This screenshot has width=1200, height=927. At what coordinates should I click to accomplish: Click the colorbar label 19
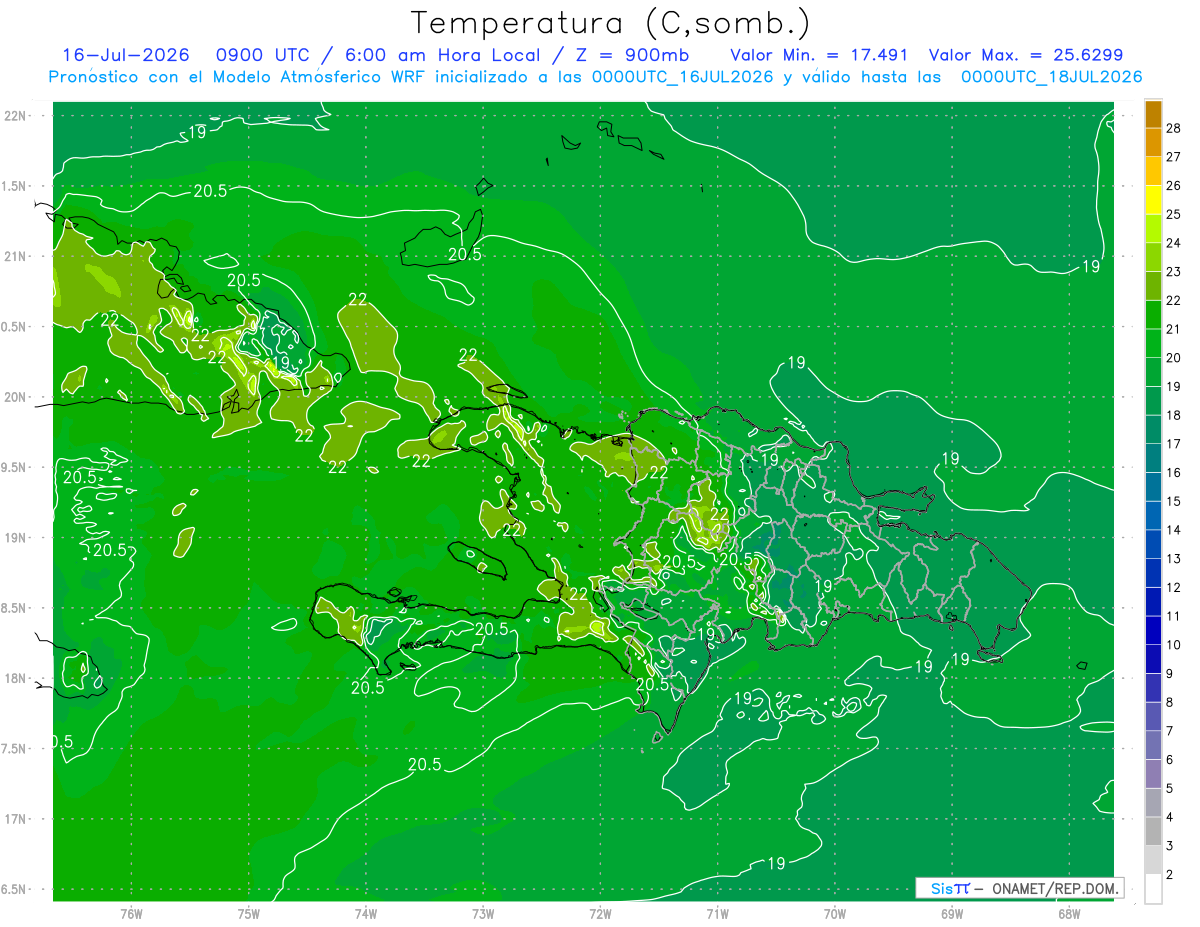coord(1173,386)
